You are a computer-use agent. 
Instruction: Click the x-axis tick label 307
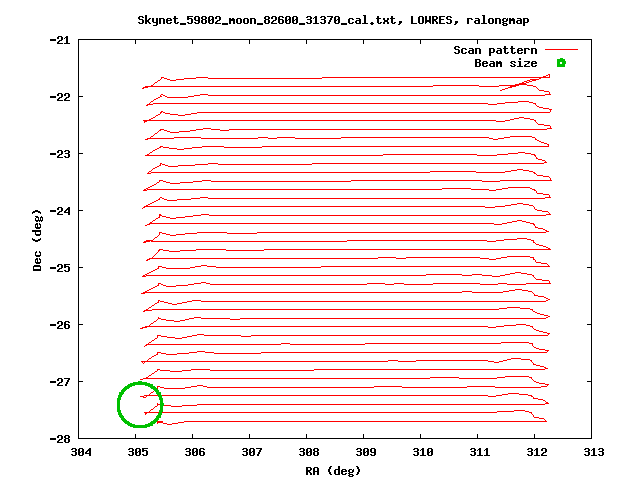(x=252, y=452)
